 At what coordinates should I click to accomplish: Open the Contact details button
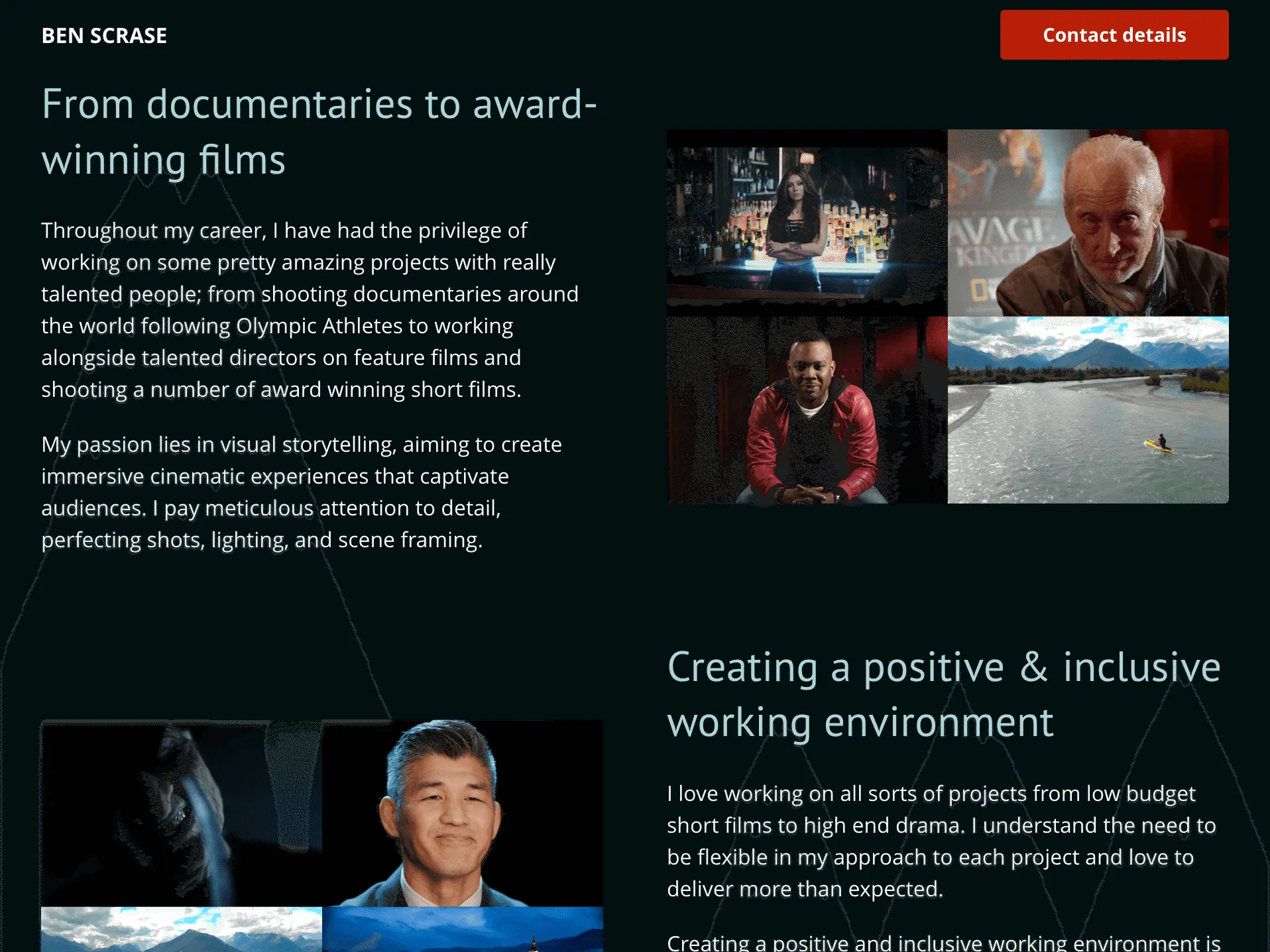(1114, 35)
